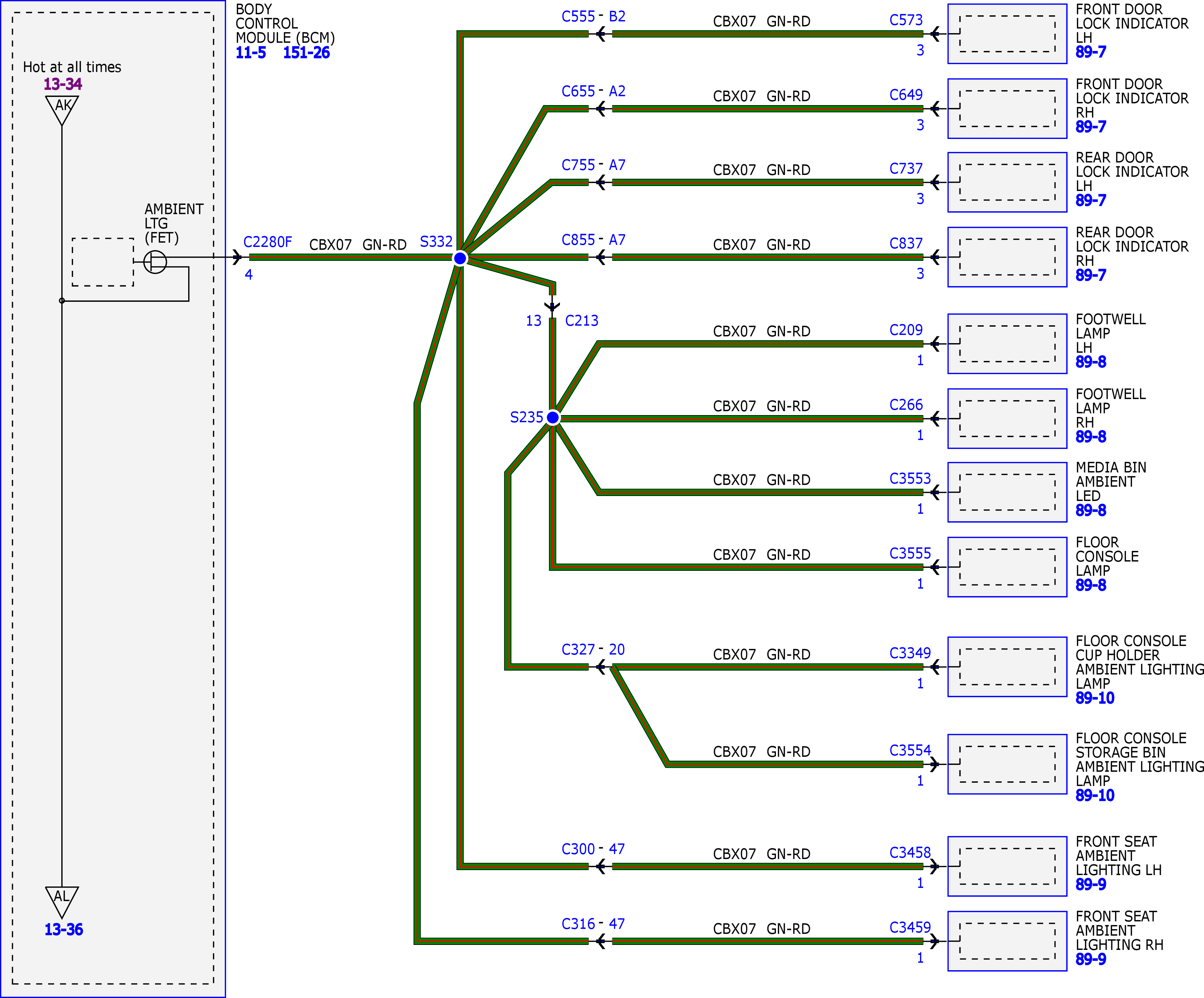1204x998 pixels.
Task: Click the AL triangle symbol
Action: tap(62, 902)
